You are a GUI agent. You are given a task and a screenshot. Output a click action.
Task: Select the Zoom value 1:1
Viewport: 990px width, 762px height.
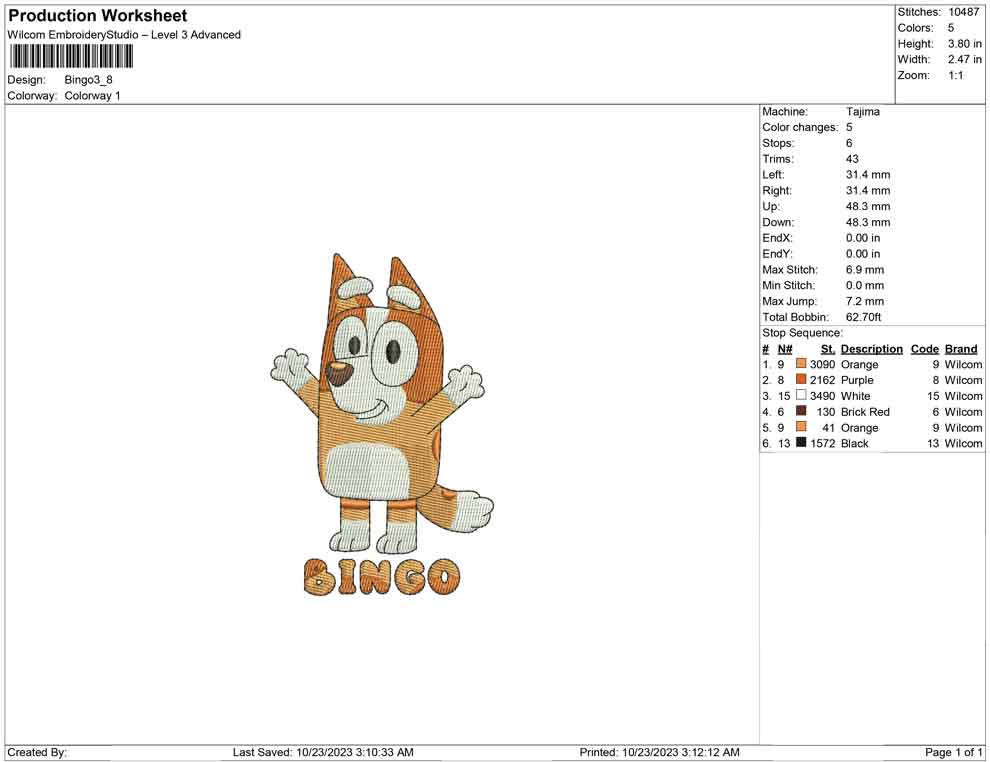956,75
